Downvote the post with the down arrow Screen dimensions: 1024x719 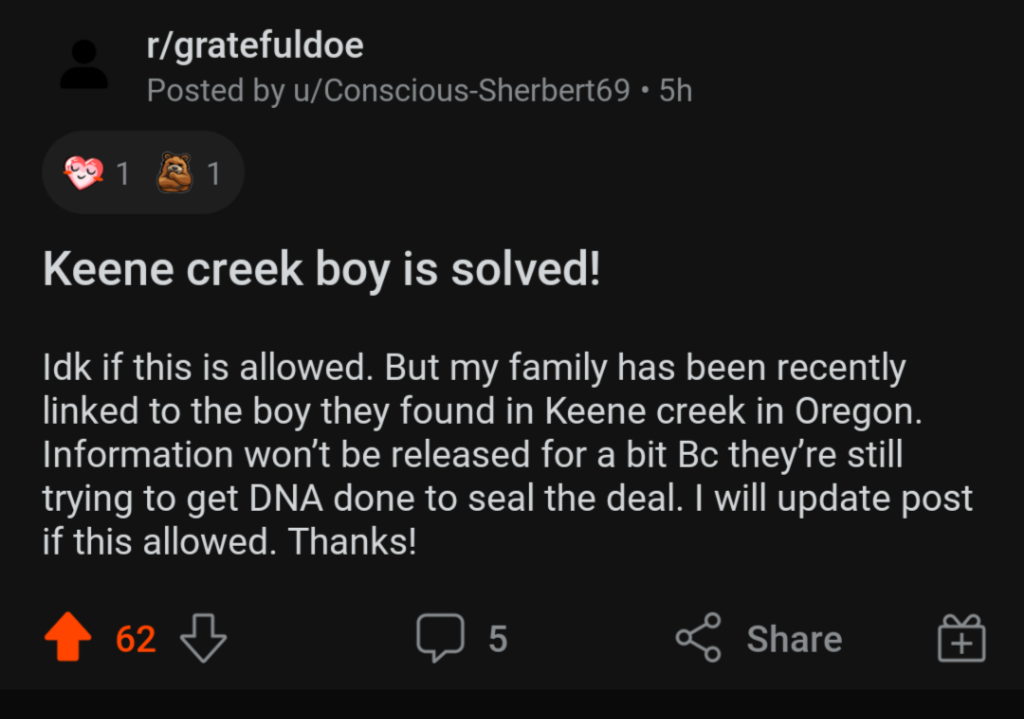point(203,638)
